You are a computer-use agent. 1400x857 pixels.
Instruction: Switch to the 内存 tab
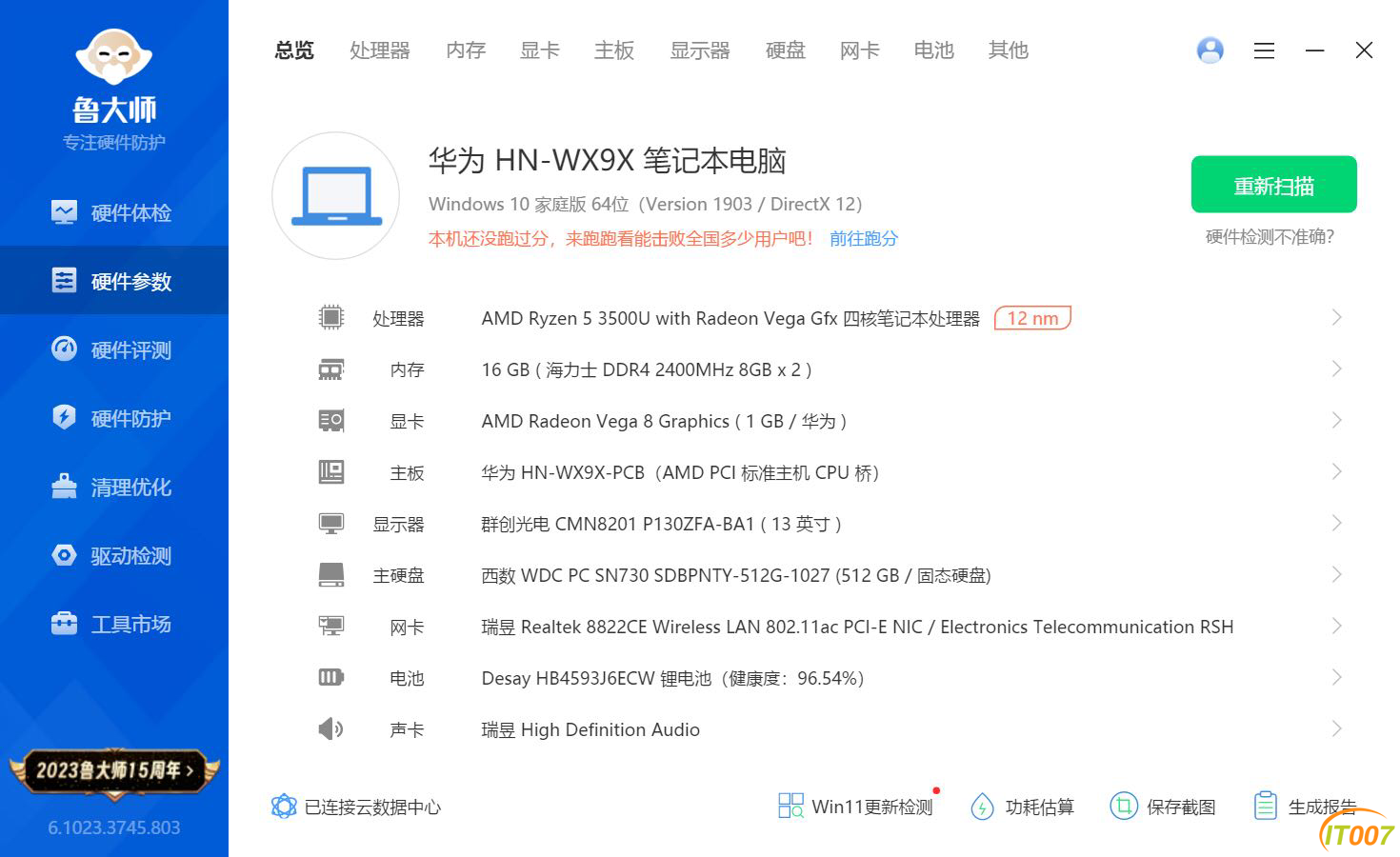coord(466,50)
